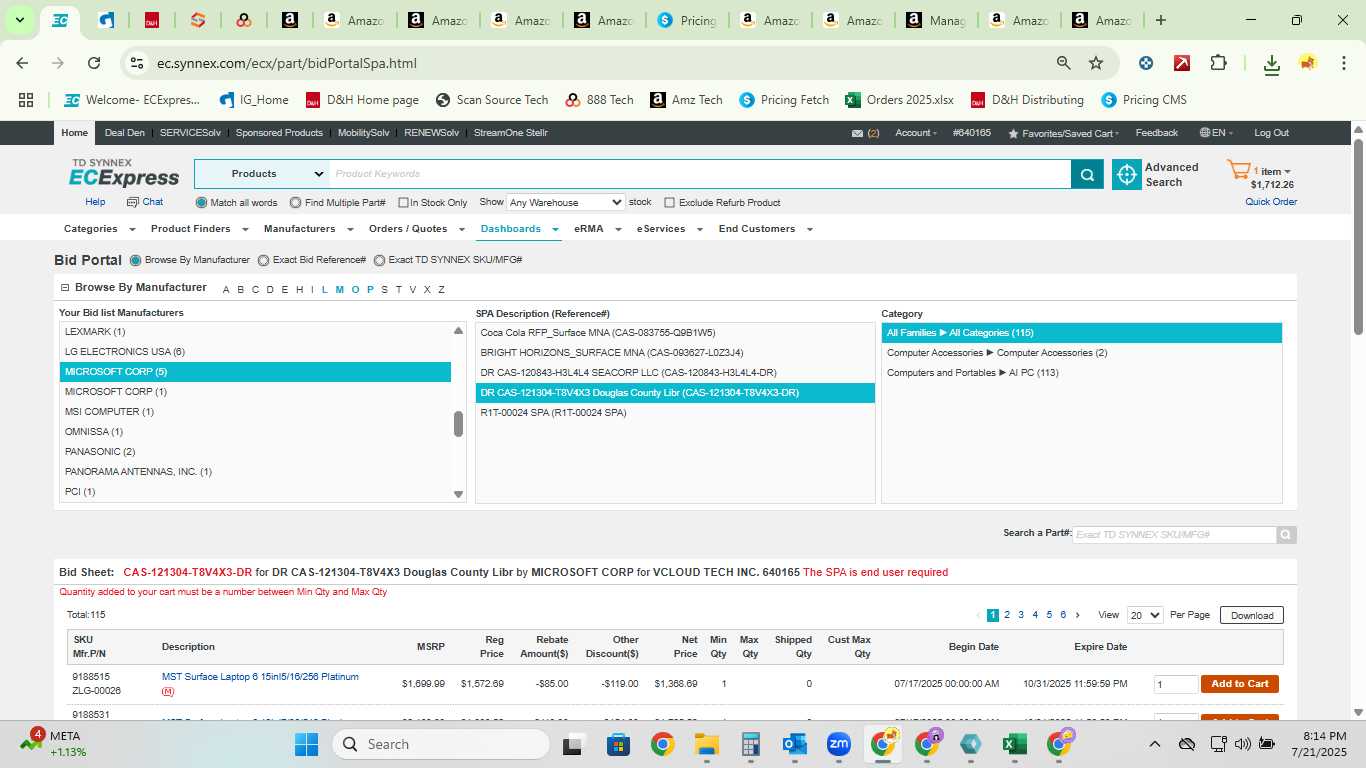Click the Log Out link
This screenshot has height=768, width=1366.
pos(1272,133)
